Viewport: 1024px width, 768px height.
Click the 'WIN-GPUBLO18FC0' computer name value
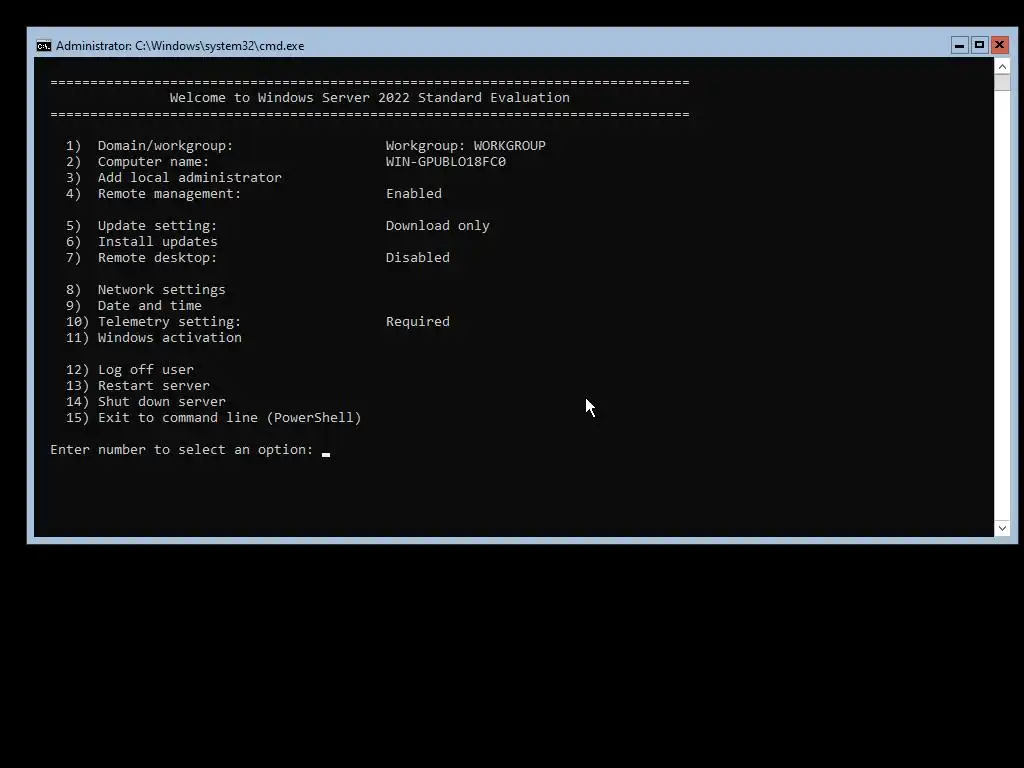tap(445, 161)
